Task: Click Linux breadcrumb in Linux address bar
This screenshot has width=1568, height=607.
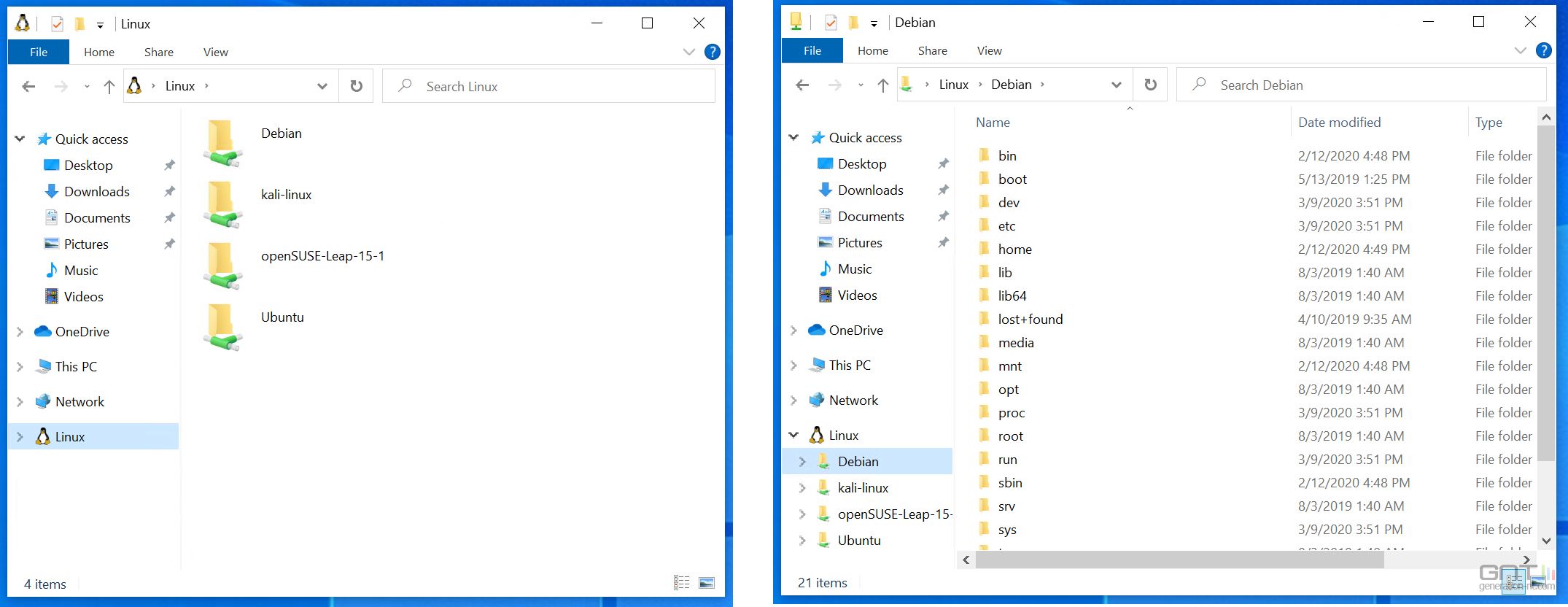Action: (x=180, y=86)
